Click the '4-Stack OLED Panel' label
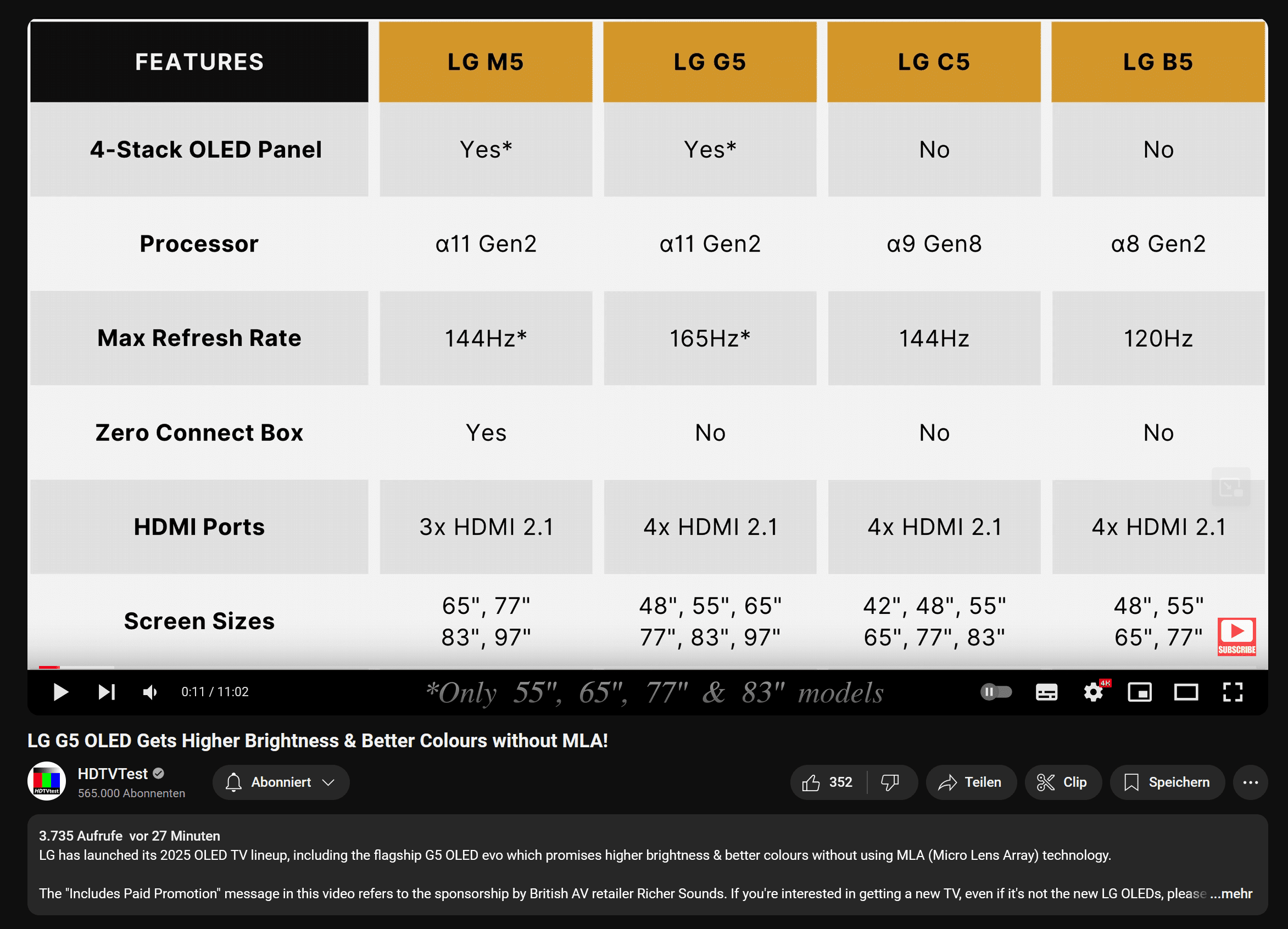 coord(205,149)
